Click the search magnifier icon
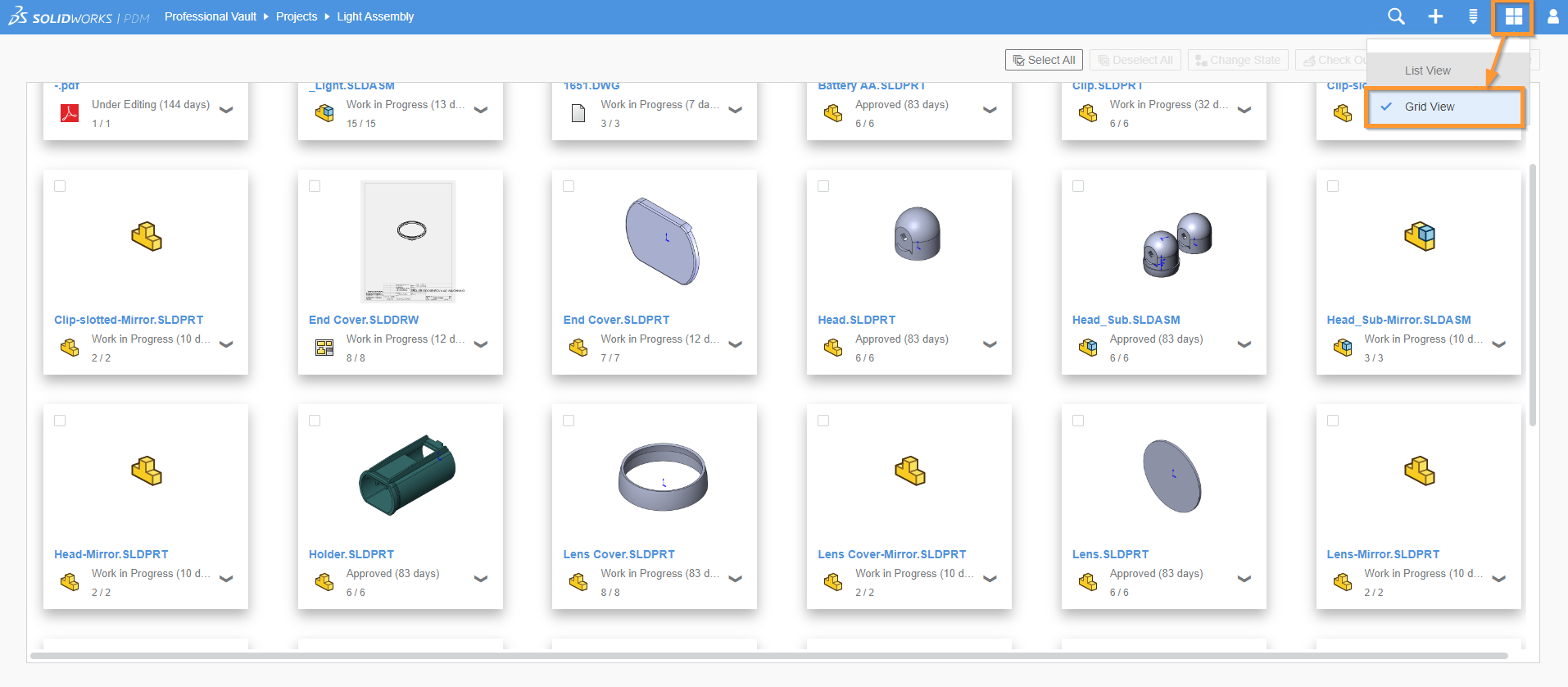Image resolution: width=1568 pixels, height=687 pixels. [x=1396, y=16]
